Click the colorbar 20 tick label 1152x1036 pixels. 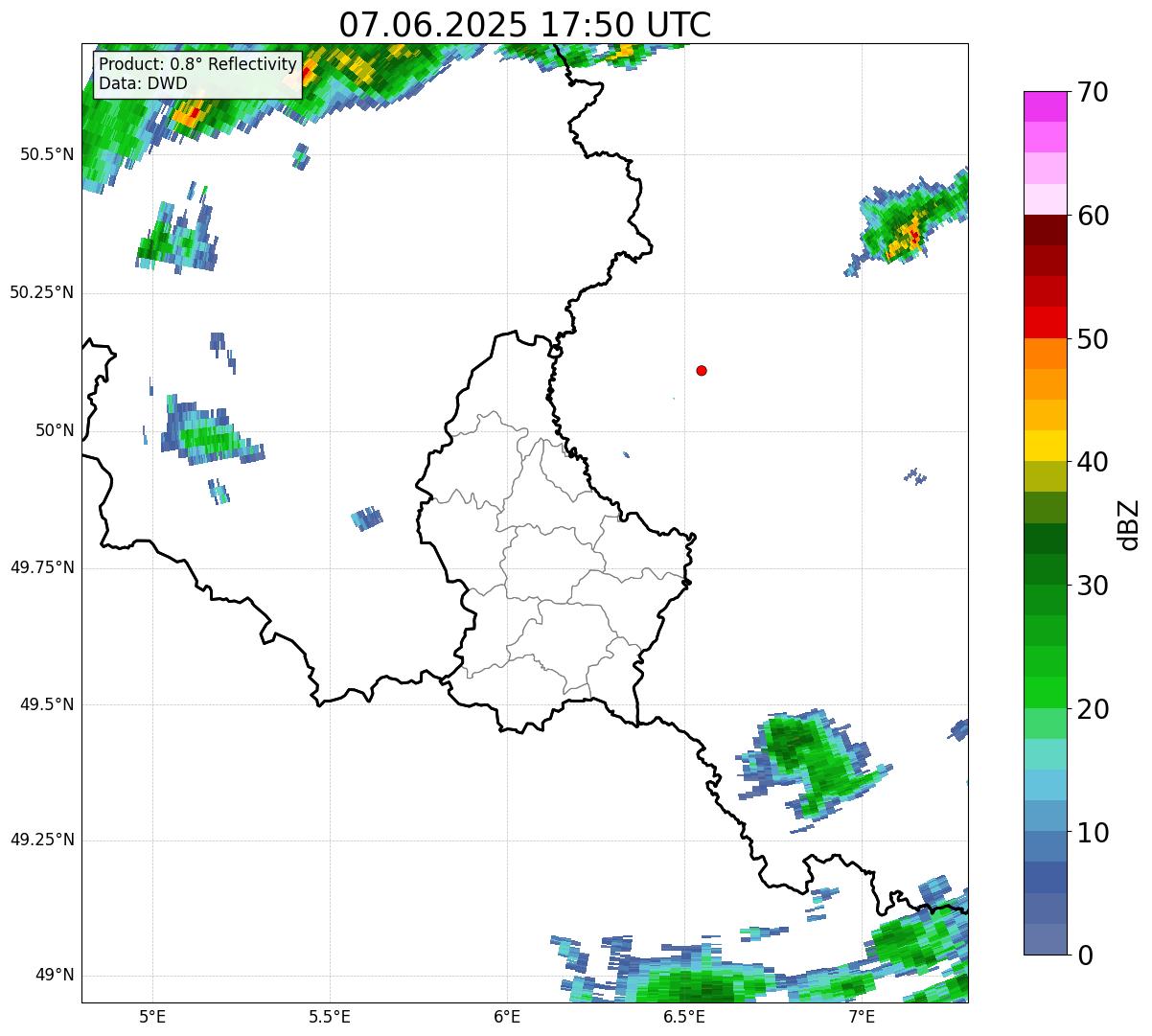(x=1093, y=709)
